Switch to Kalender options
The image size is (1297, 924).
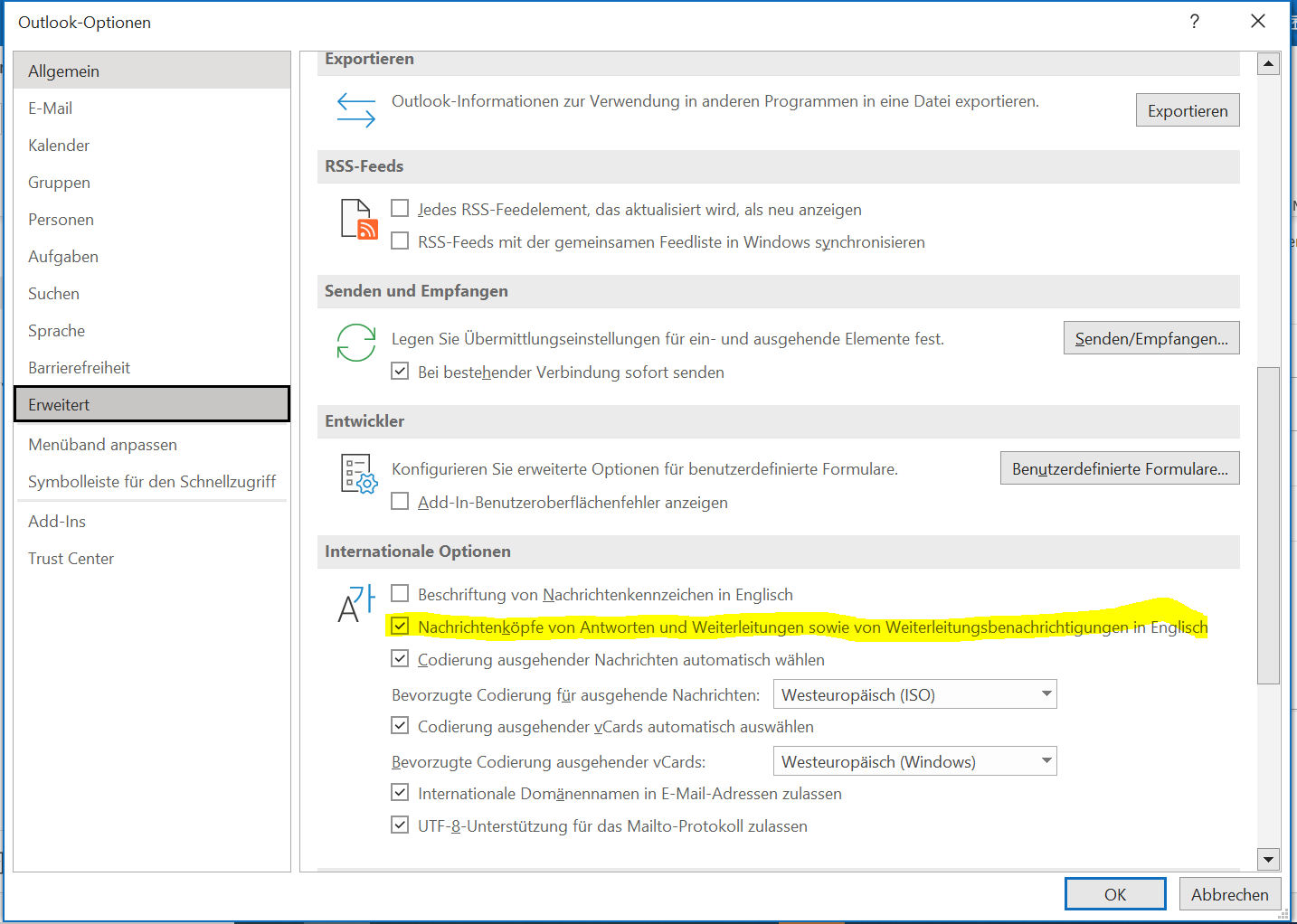click(x=152, y=145)
